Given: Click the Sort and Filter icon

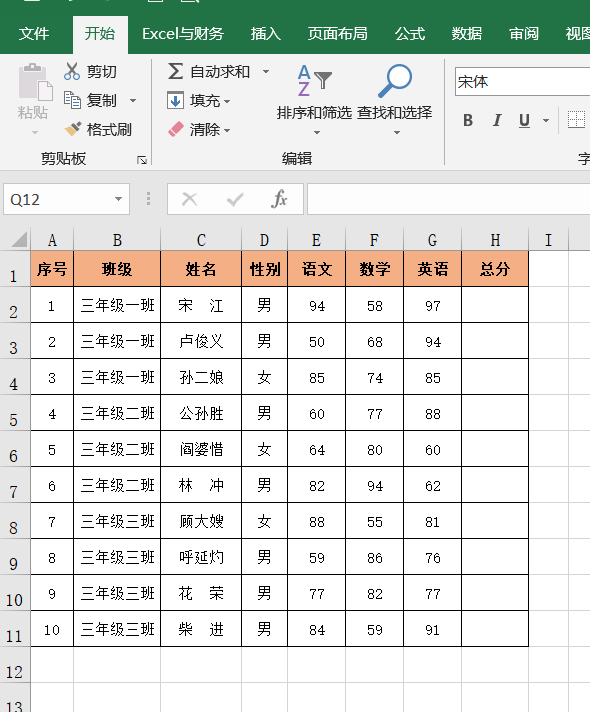Looking at the screenshot, I should point(314,81).
